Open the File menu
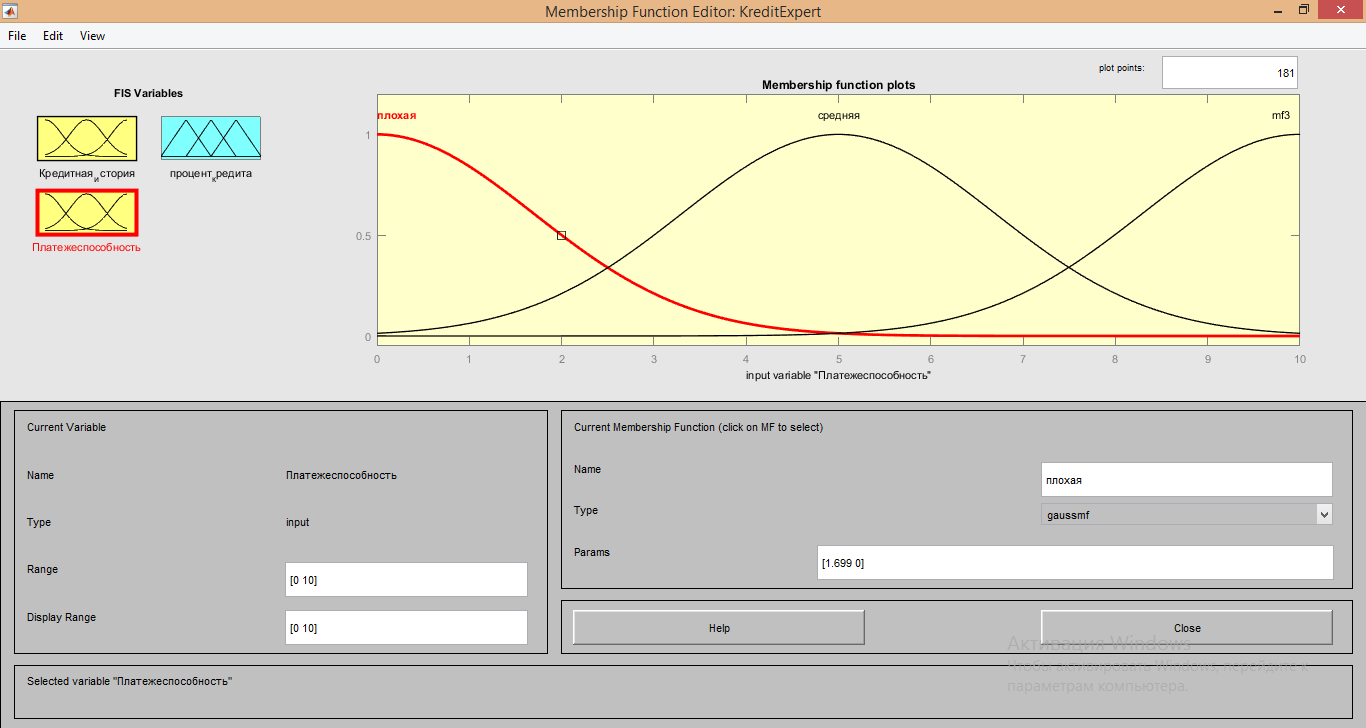 17,36
